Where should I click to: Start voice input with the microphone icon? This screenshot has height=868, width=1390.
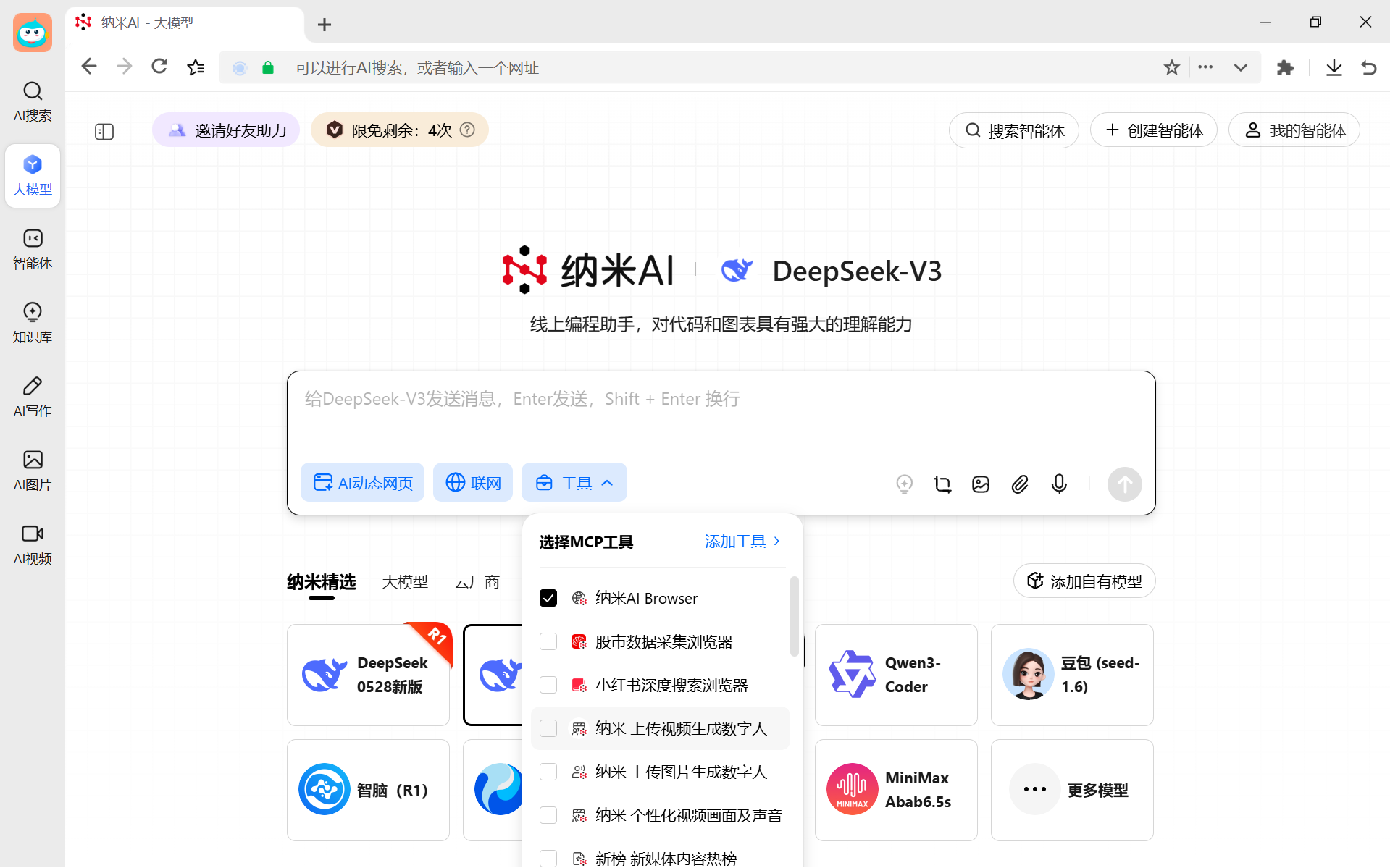coord(1059,484)
